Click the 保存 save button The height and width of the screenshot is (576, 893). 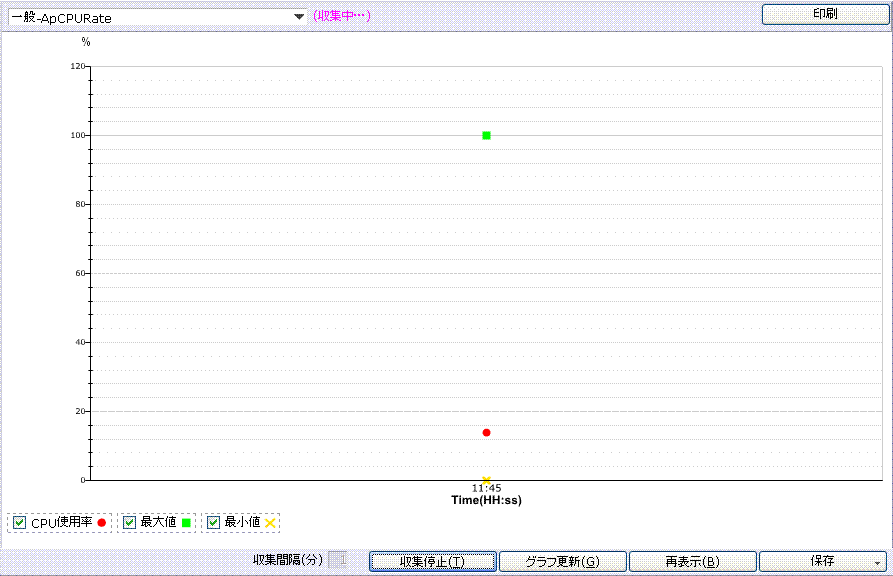814,561
